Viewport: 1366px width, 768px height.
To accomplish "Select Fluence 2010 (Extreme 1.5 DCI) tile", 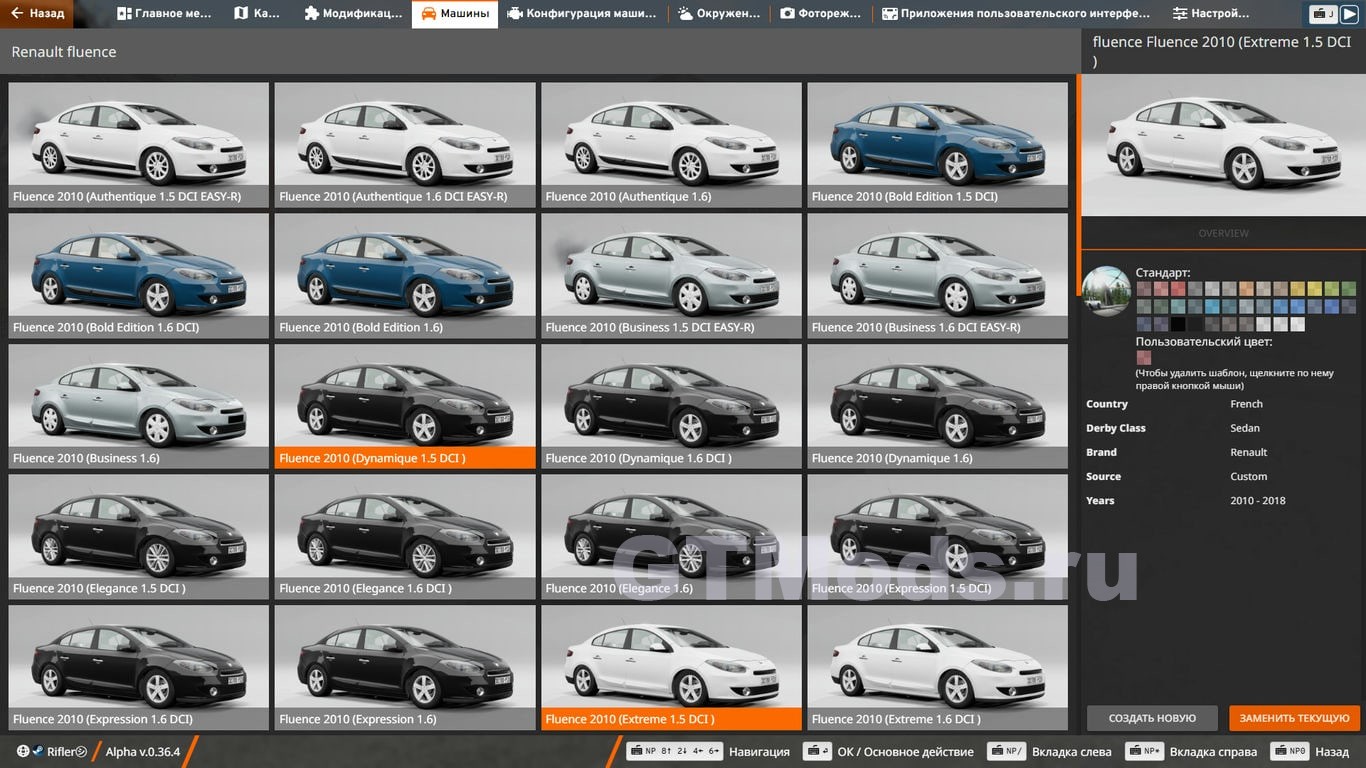I will click(x=671, y=668).
